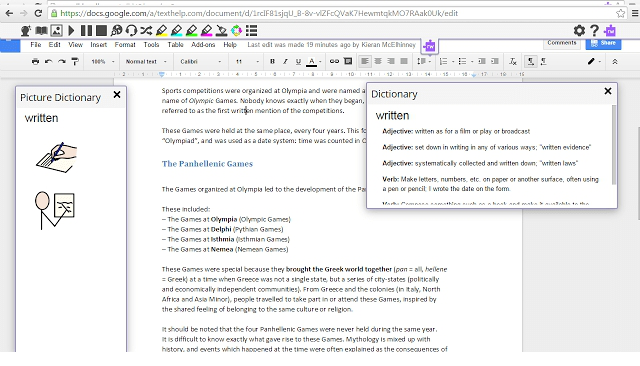Open Read&Write help question mark
Screen dimensions: 640x366
[595, 31]
